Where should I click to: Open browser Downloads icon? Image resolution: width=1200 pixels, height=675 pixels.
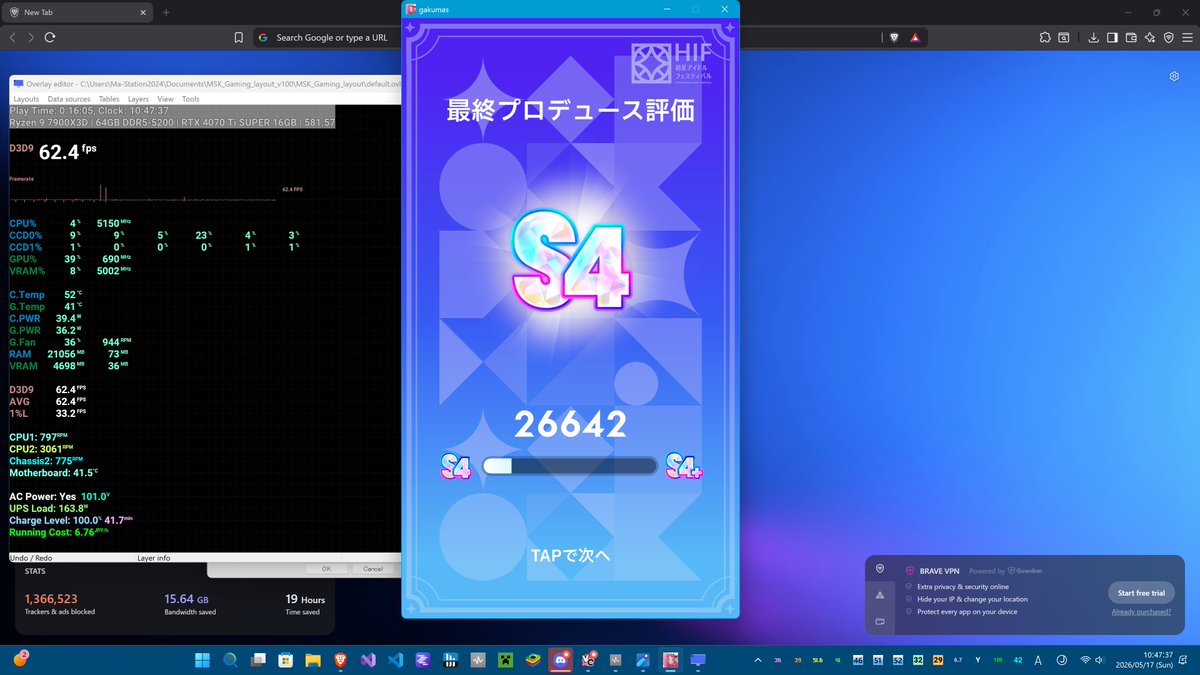click(x=1094, y=37)
